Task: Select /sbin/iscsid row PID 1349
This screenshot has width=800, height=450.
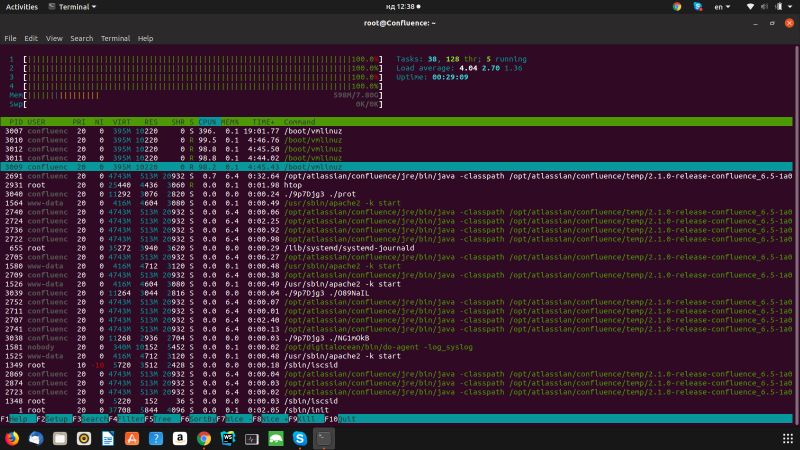Action: pos(396,365)
